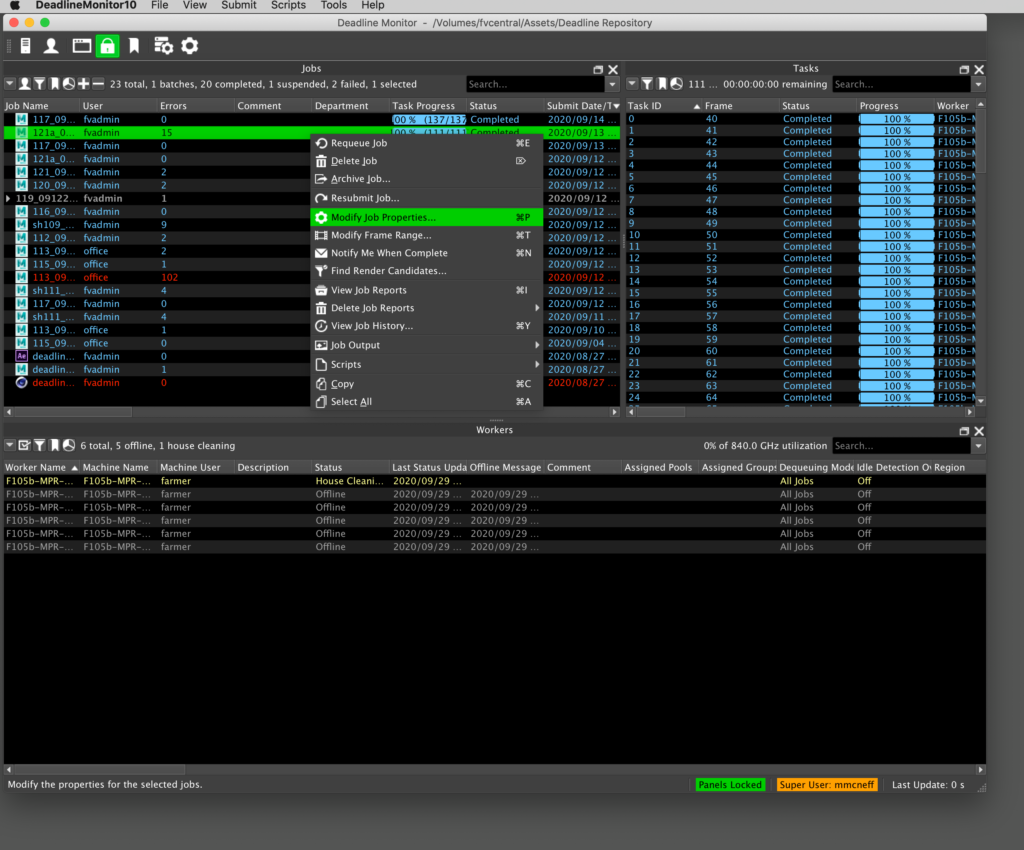Sort workers by Machine Name column header
1024x850 pixels.
(119, 467)
